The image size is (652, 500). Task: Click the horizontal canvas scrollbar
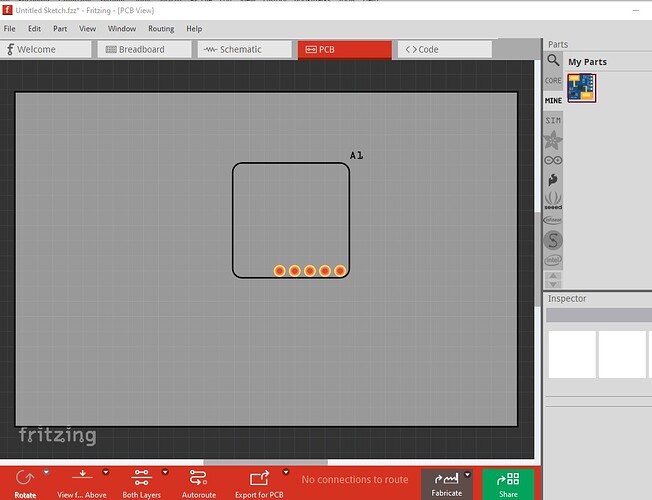(264, 463)
